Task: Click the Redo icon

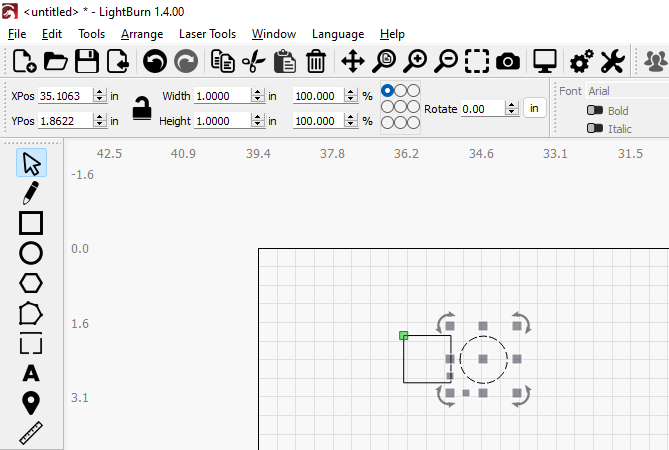Action: pos(186,61)
